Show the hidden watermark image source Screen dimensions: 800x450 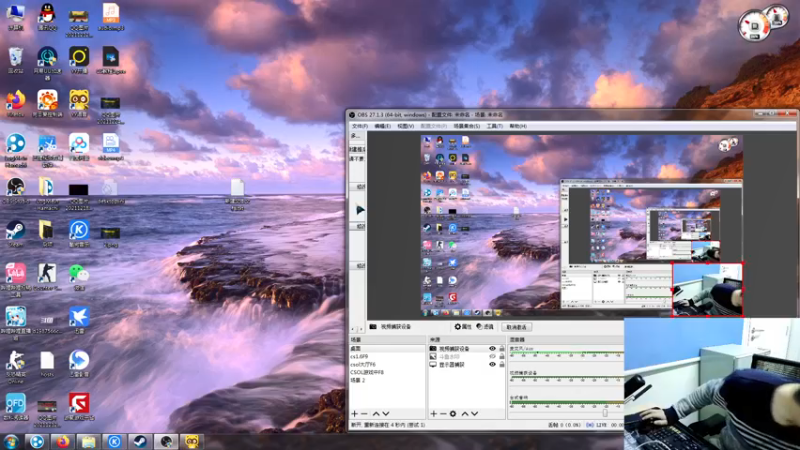coord(492,357)
